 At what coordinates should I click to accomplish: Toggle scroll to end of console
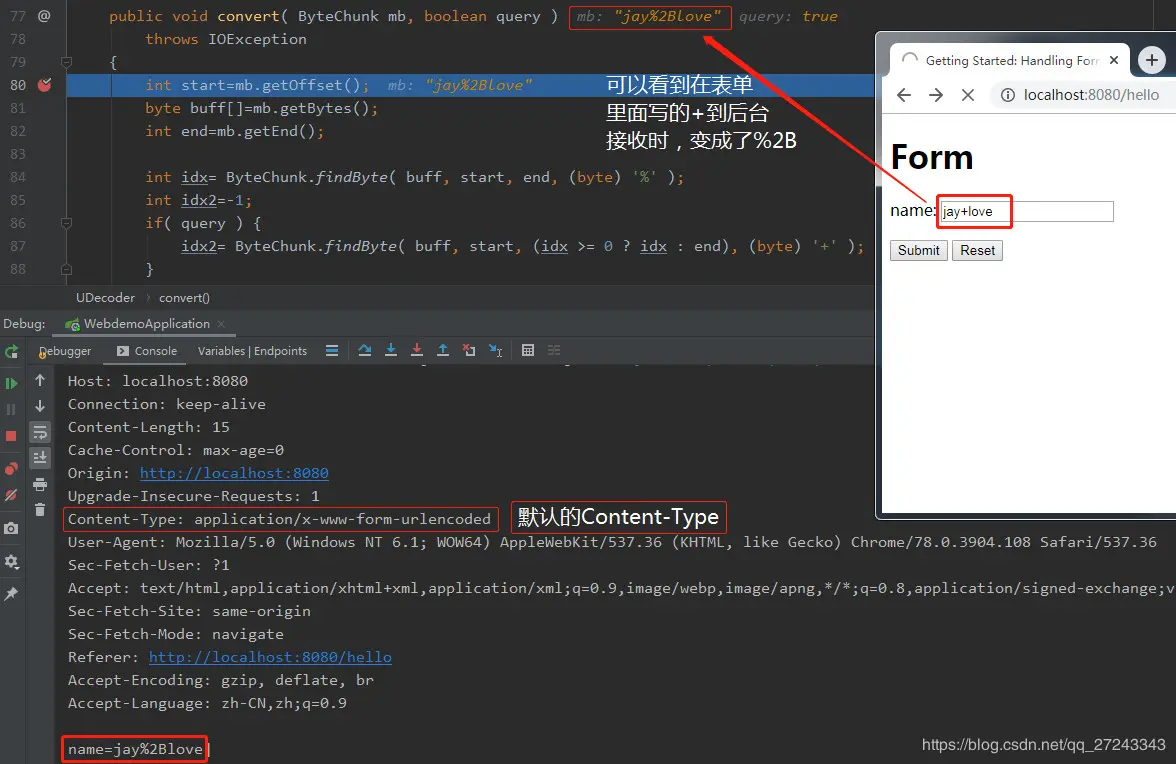point(40,457)
